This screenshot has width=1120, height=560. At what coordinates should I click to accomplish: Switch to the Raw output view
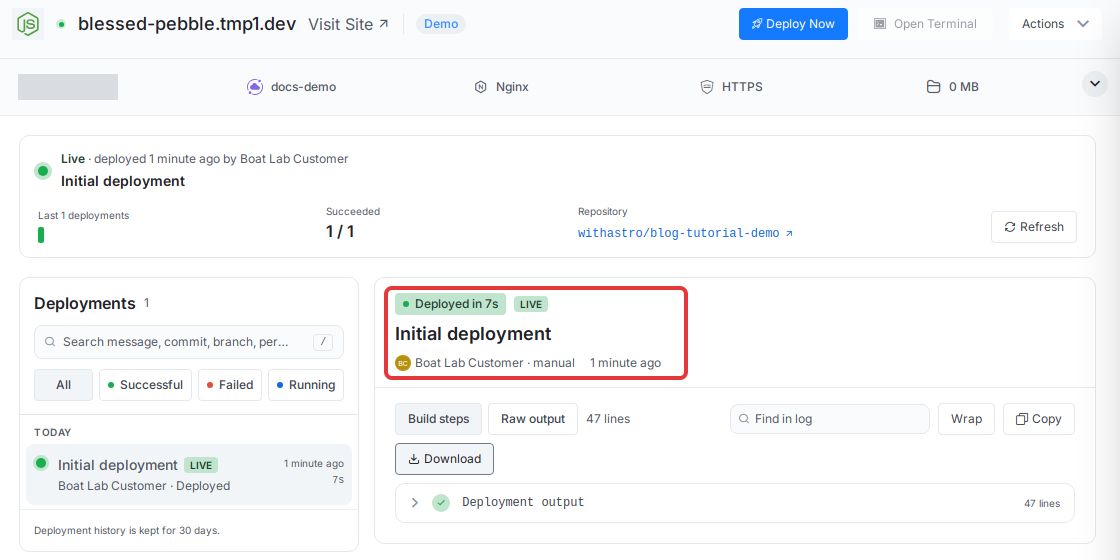[533, 419]
